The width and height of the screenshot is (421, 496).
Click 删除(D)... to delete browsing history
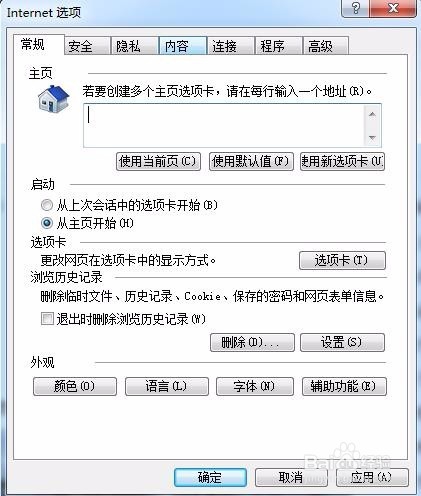tap(252, 342)
